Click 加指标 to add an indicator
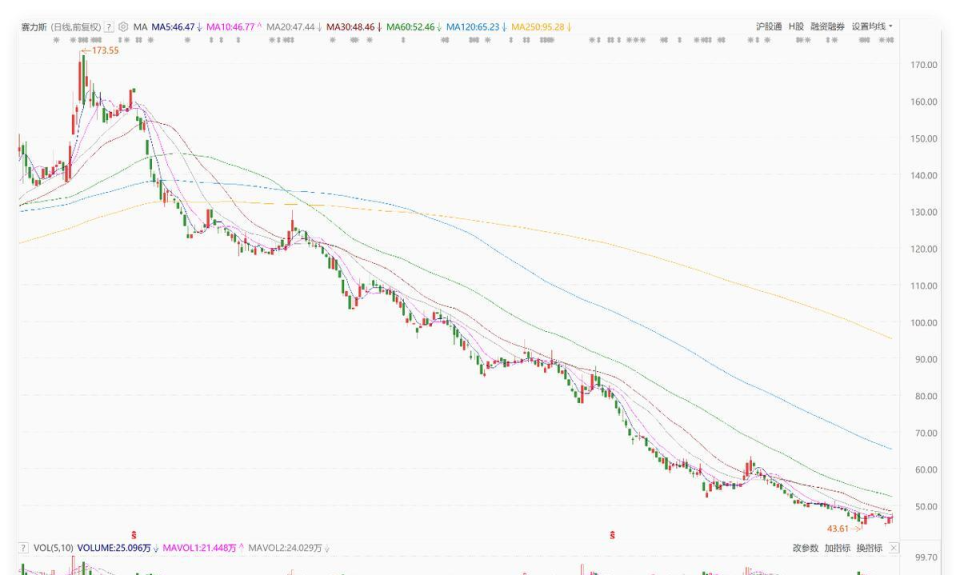 [837, 548]
